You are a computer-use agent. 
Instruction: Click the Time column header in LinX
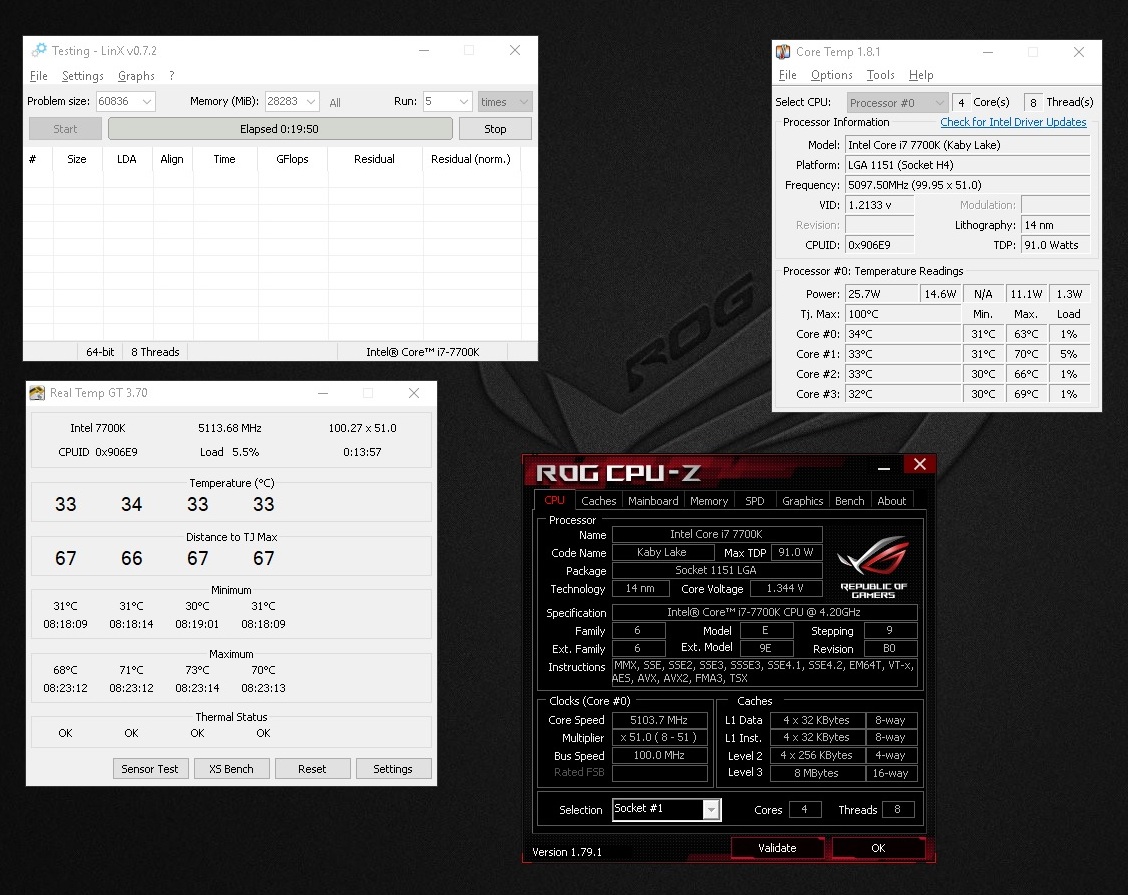[x=224, y=159]
